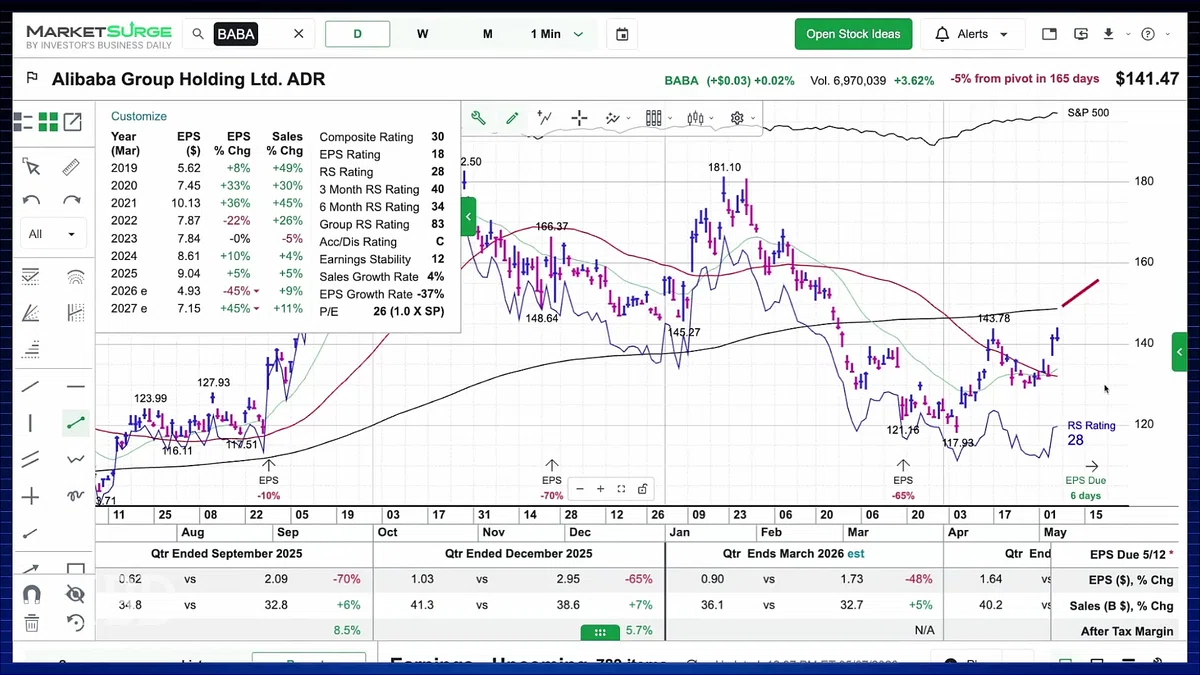Toggle the green pencil drawing icon
This screenshot has height=675, width=1200.
pos(512,118)
